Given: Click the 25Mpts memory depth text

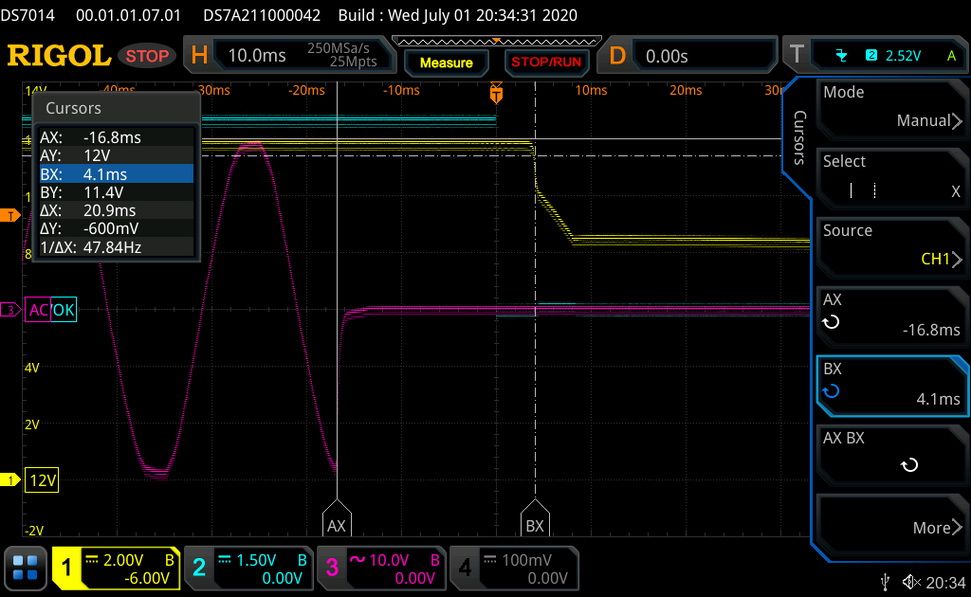Looking at the screenshot, I should [353, 61].
